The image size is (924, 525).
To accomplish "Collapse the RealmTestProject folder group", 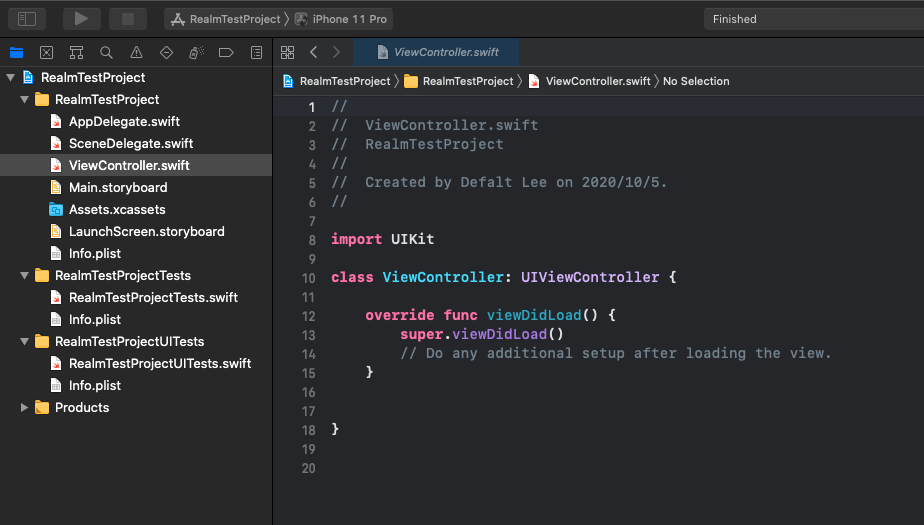I will pyautogui.click(x=24, y=100).
